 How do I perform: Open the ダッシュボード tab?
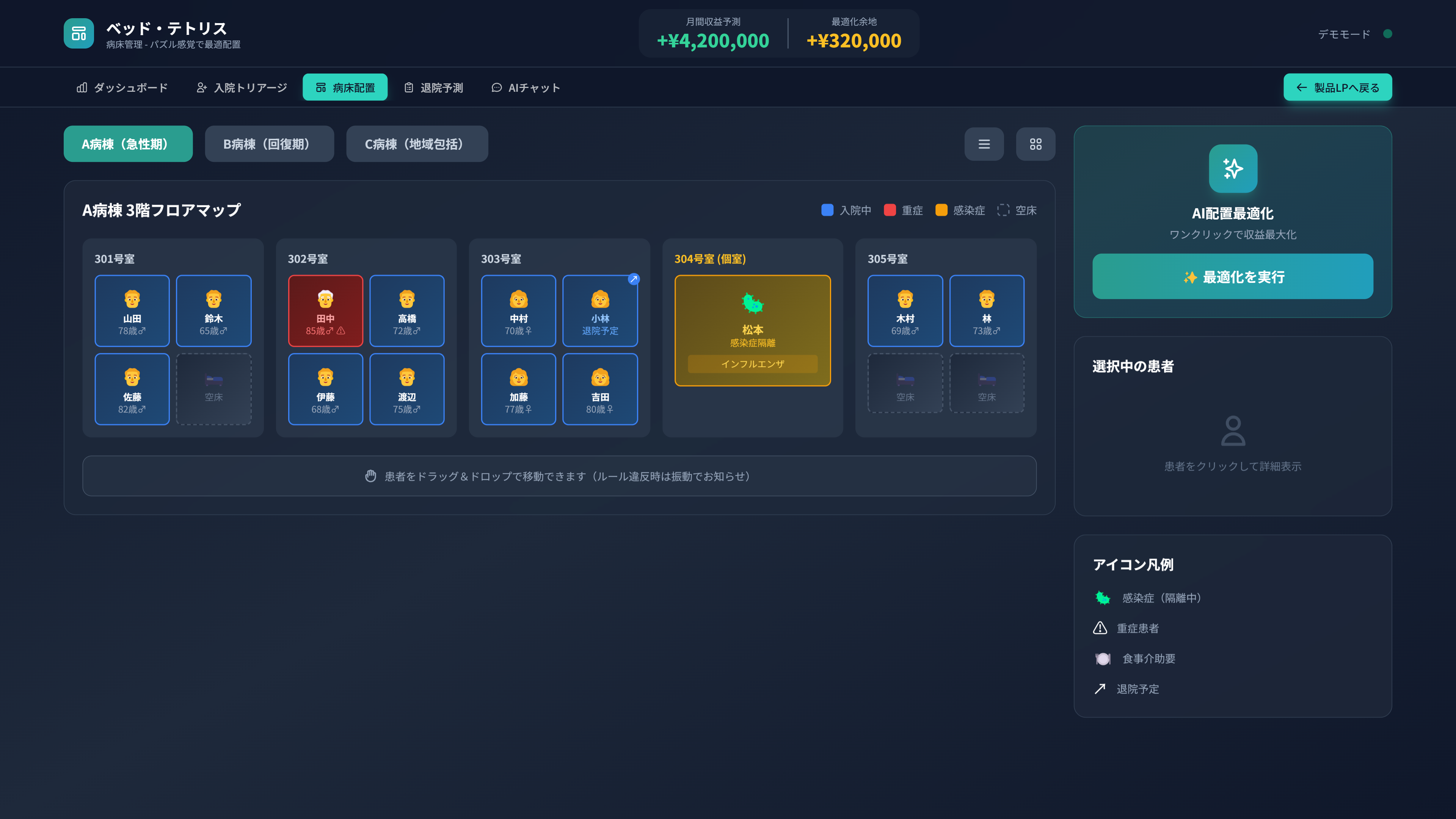[x=122, y=88]
